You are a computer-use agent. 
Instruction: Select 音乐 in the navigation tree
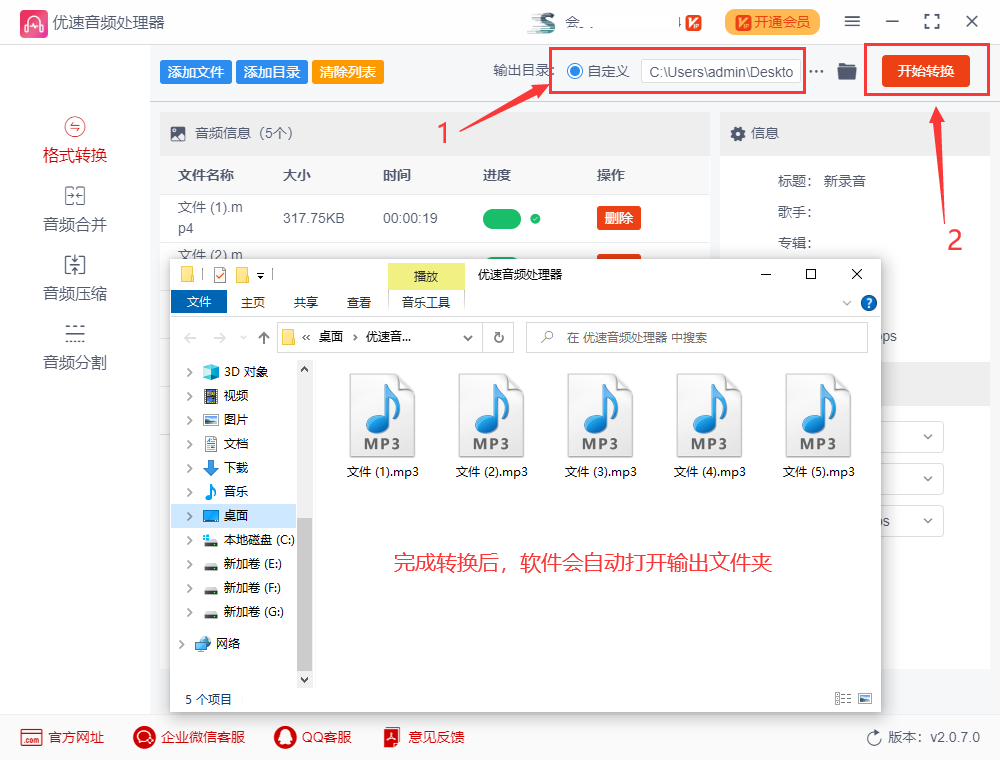pyautogui.click(x=235, y=492)
